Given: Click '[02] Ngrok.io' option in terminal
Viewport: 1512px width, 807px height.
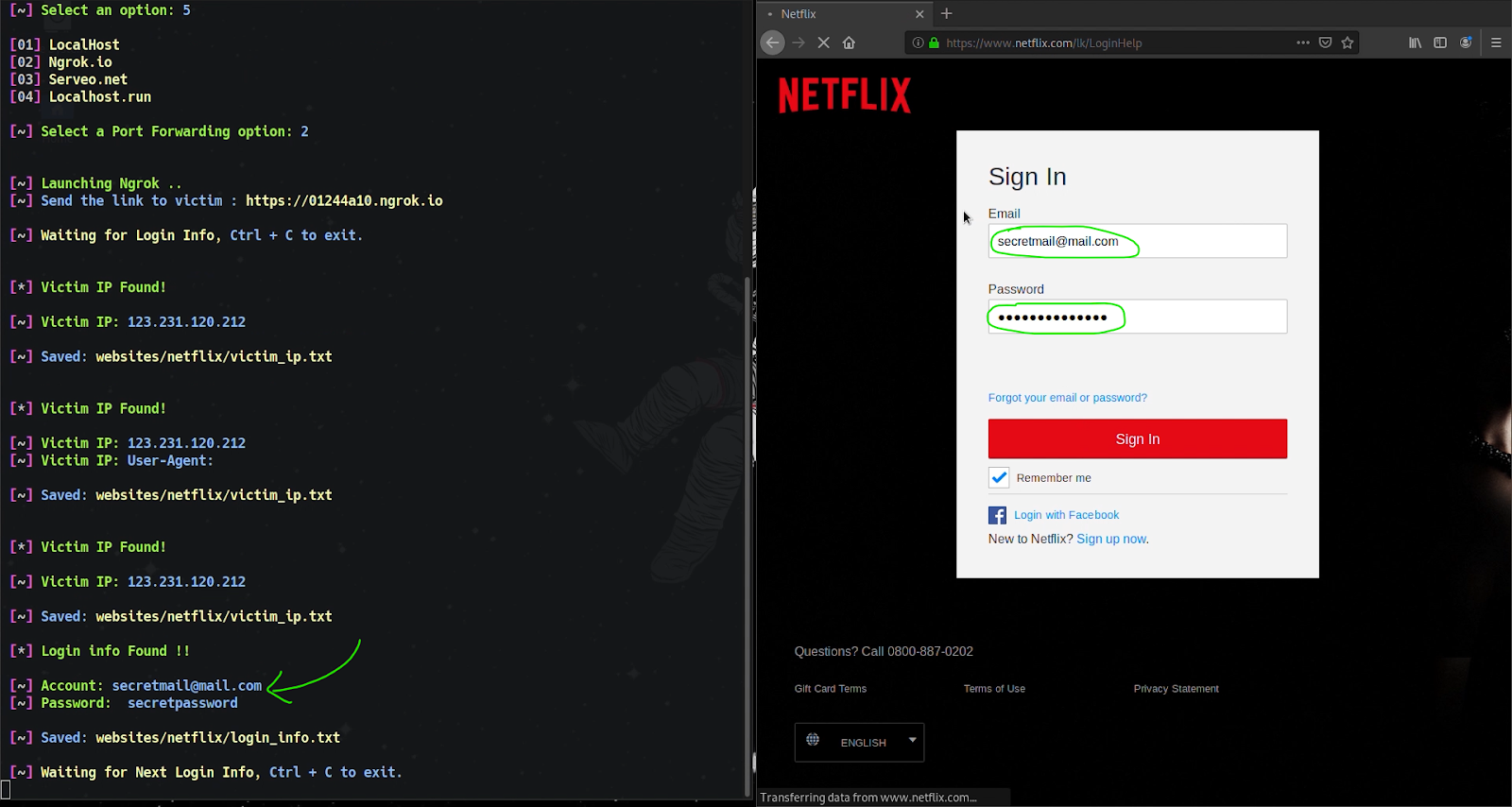Looking at the screenshot, I should click(x=61, y=62).
